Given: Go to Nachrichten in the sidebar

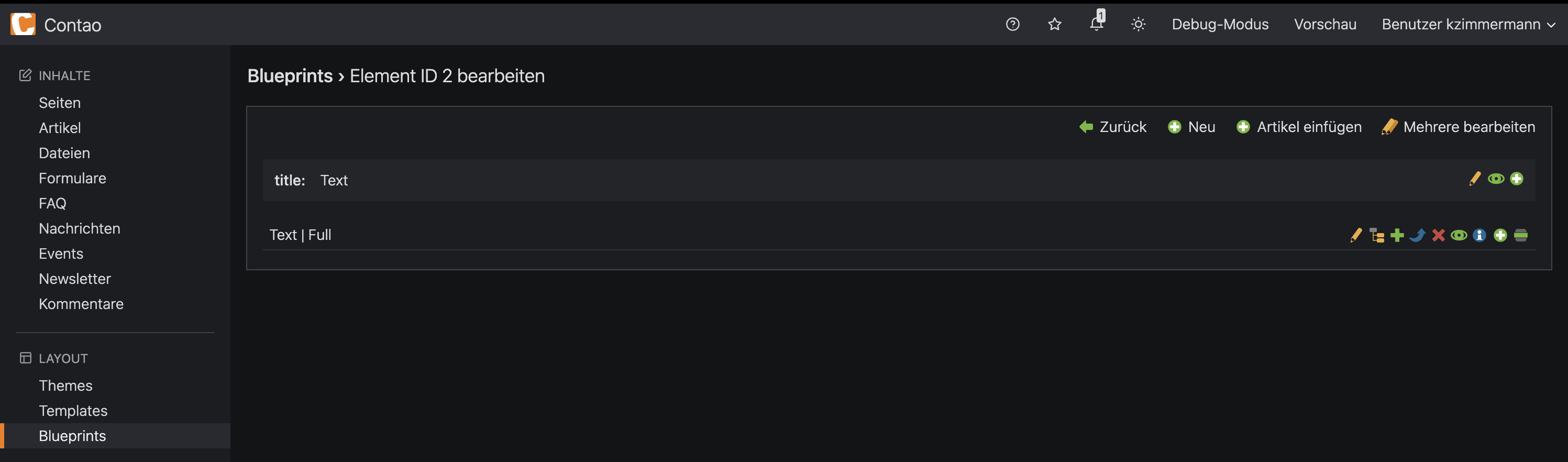Looking at the screenshot, I should (80, 229).
